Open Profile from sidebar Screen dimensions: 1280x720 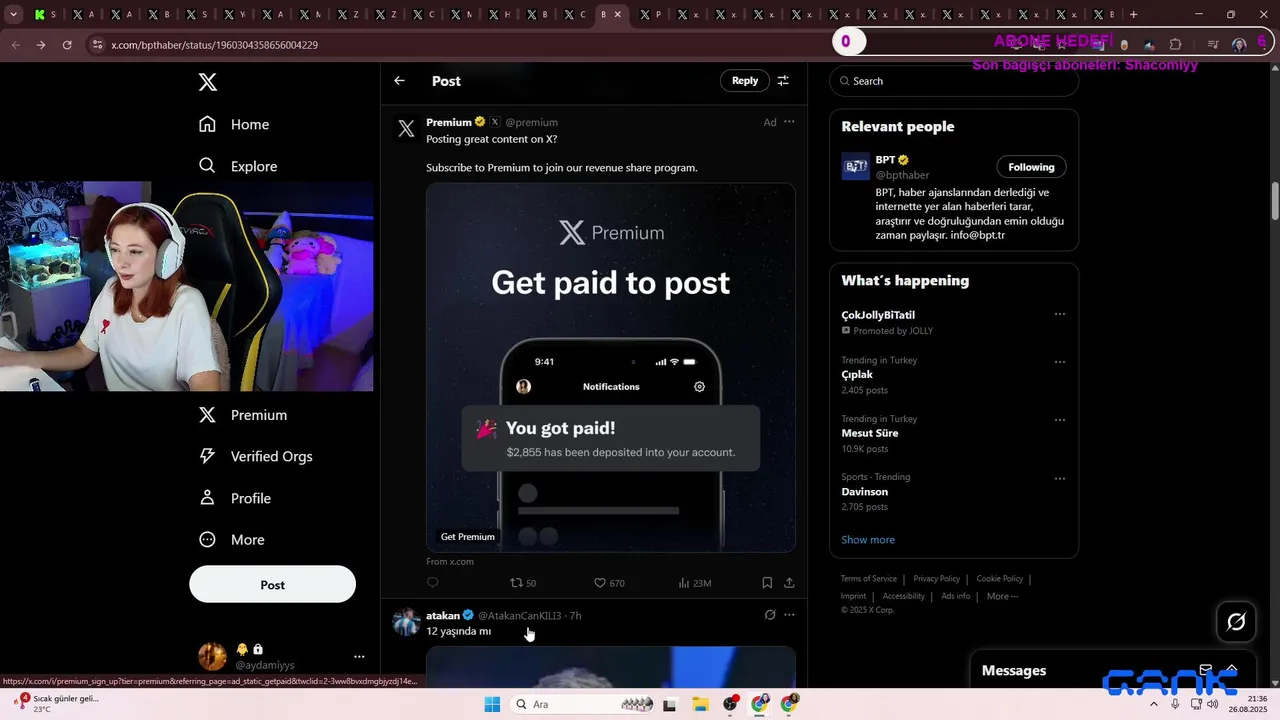click(x=235, y=498)
